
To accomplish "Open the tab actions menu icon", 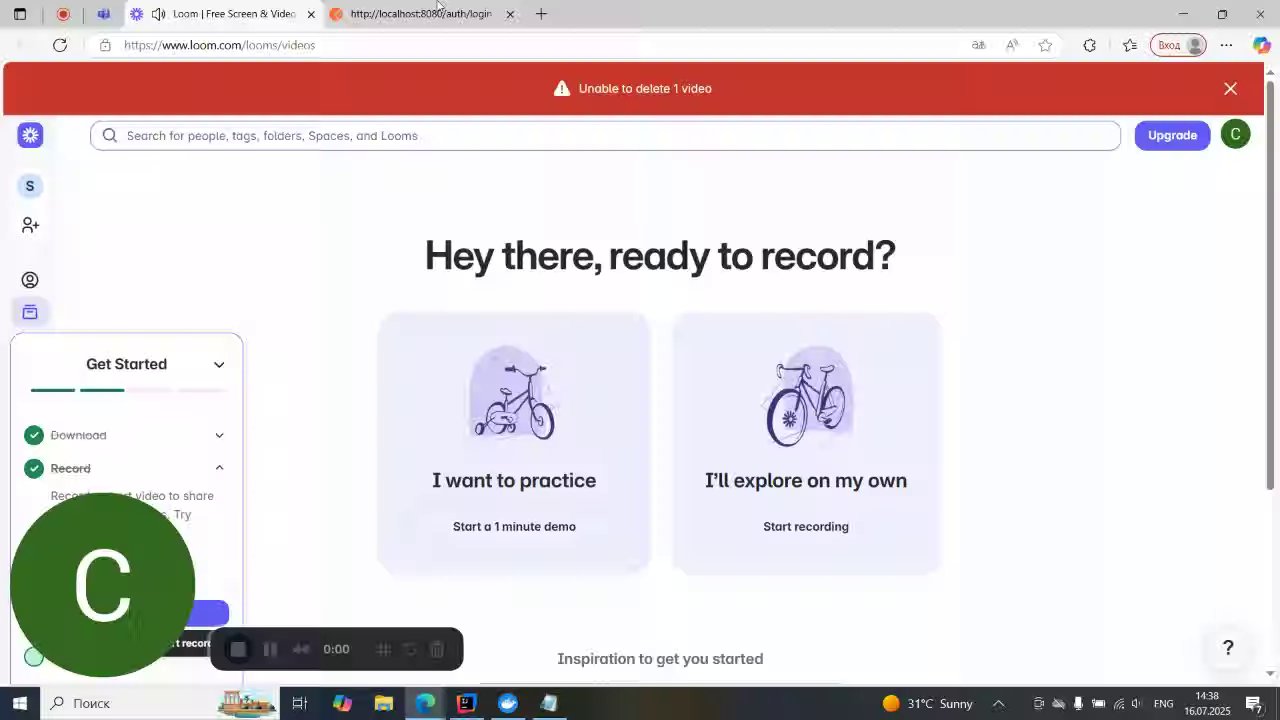I will pyautogui.click(x=20, y=14).
